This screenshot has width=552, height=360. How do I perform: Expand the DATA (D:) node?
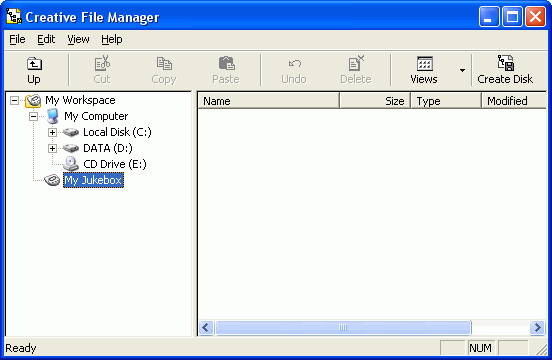point(52,149)
